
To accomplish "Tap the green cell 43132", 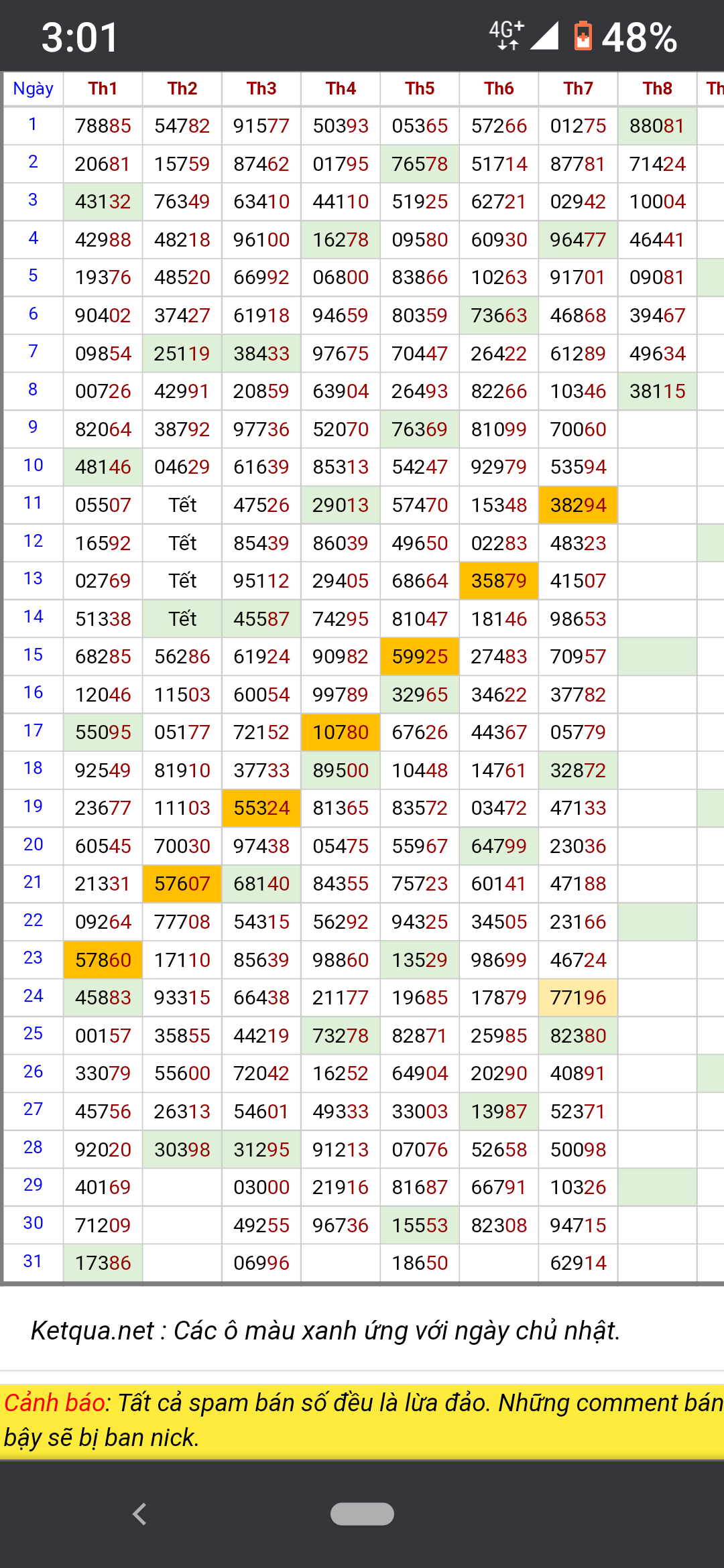I will point(103,202).
